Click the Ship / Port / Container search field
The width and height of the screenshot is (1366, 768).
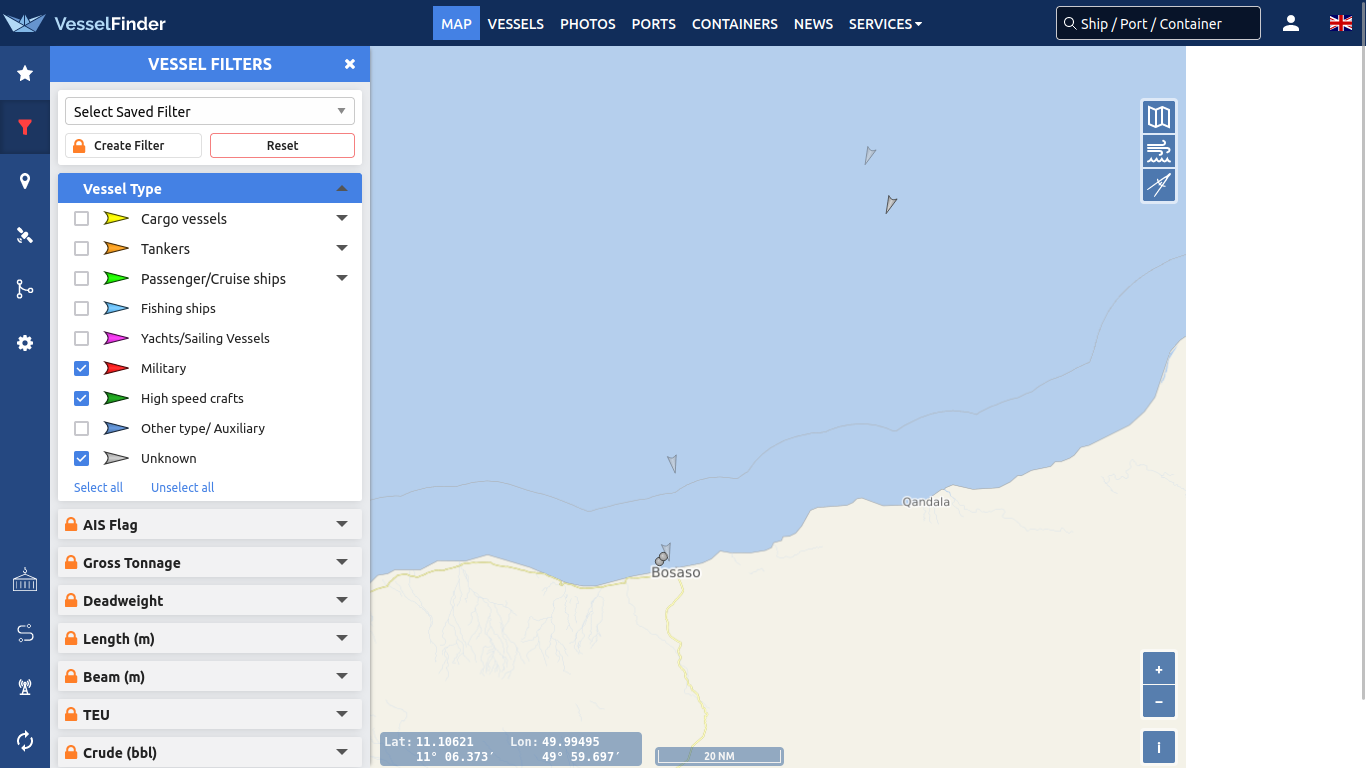[x=1158, y=23]
